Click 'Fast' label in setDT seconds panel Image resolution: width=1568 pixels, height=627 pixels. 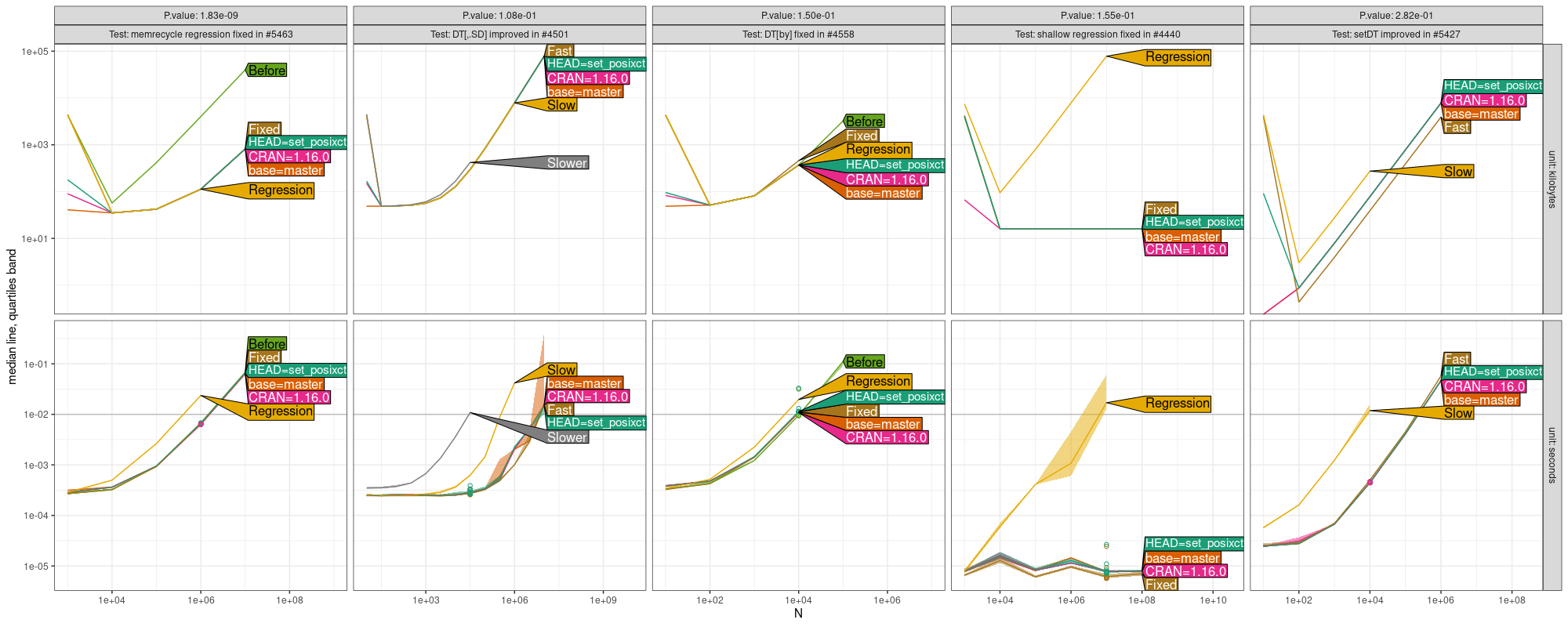point(1457,359)
